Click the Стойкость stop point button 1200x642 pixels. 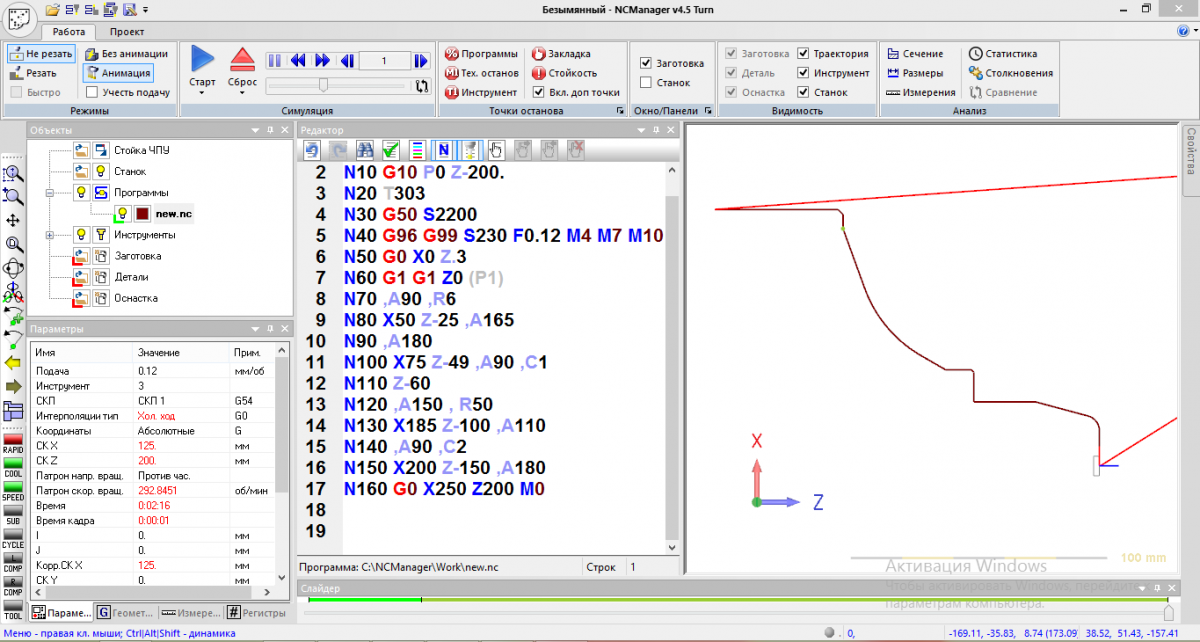click(565, 73)
